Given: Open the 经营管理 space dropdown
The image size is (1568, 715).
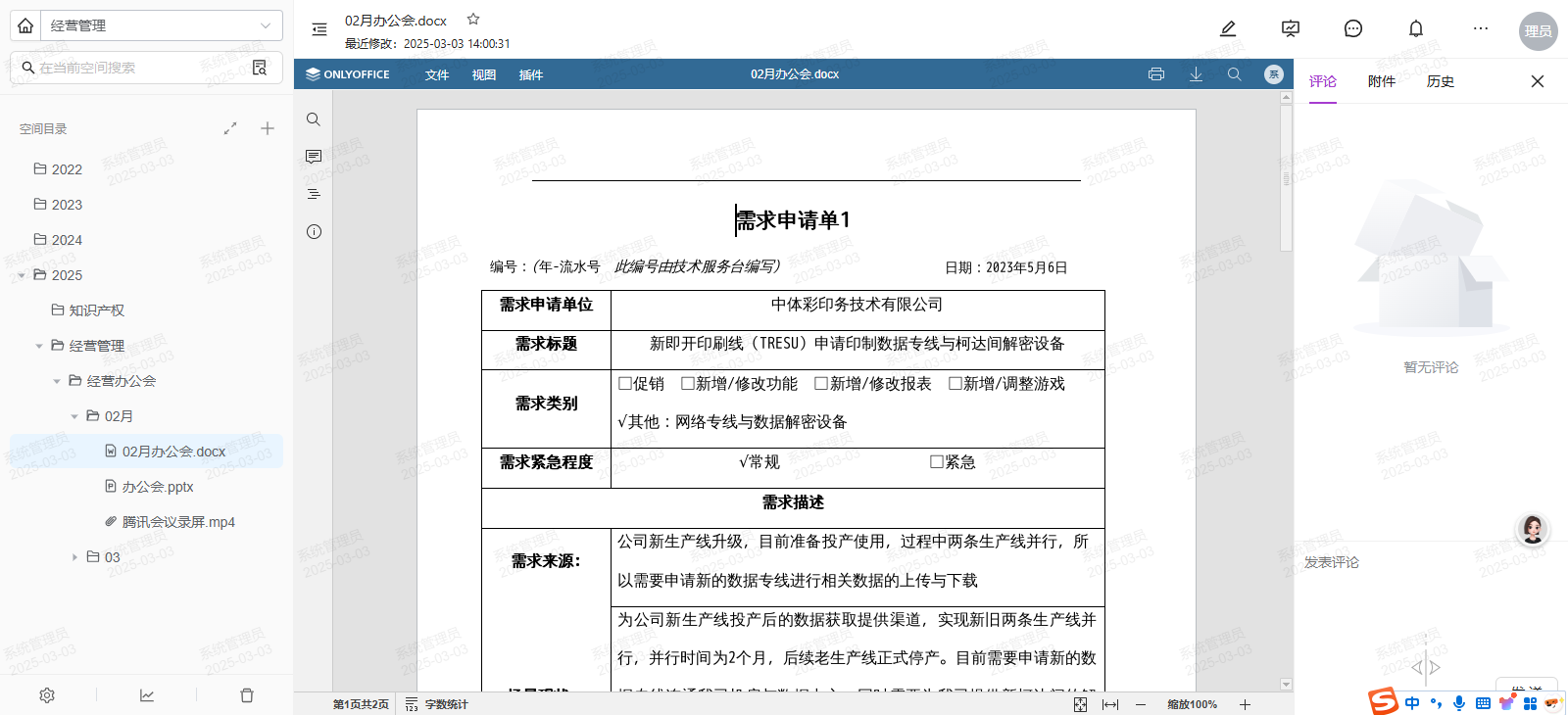Looking at the screenshot, I should point(162,25).
